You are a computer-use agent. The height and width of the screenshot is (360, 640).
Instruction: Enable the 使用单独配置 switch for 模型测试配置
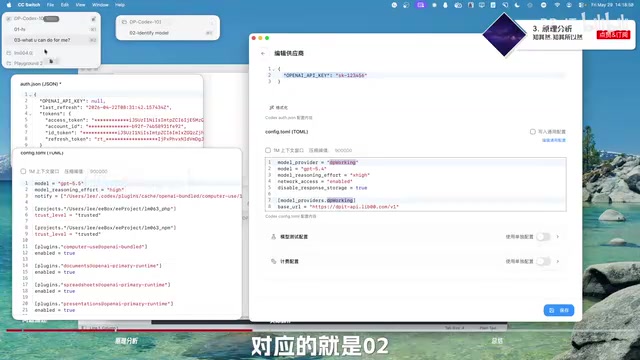point(543,237)
